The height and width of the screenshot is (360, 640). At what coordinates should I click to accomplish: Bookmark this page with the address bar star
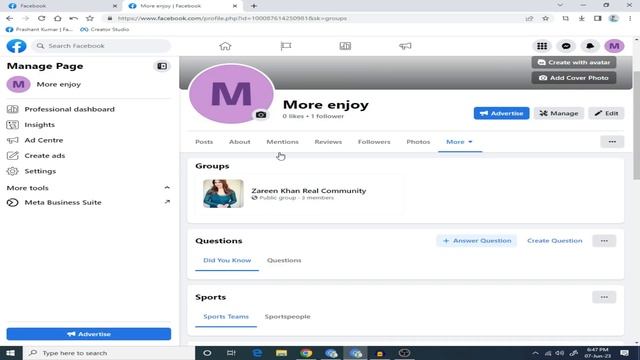click(545, 18)
